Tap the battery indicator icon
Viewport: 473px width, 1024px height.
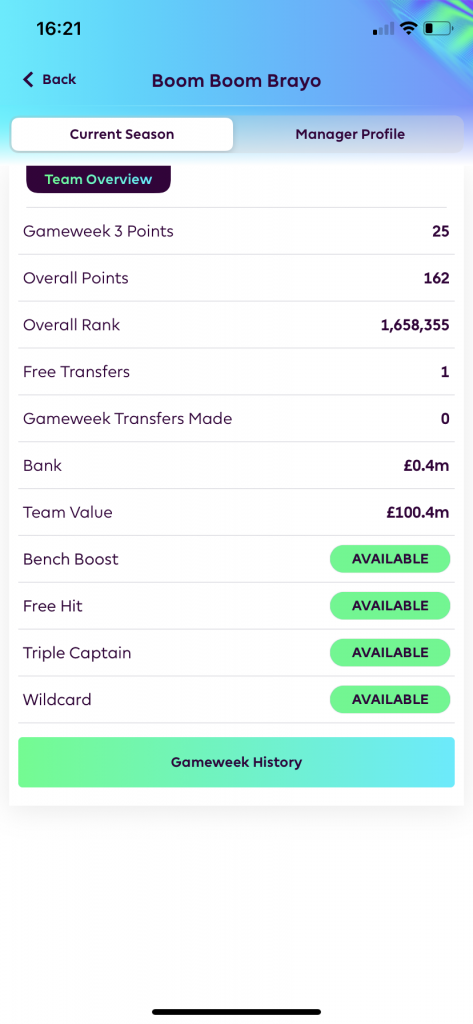(x=438, y=28)
